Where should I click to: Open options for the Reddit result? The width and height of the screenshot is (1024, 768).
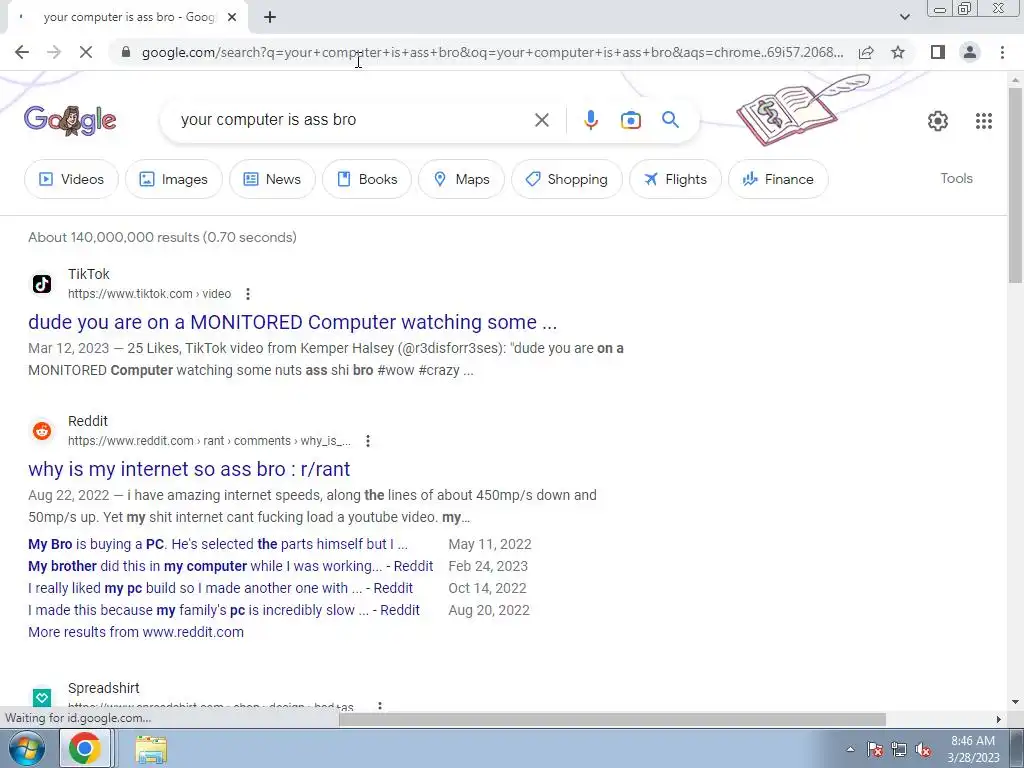368,441
